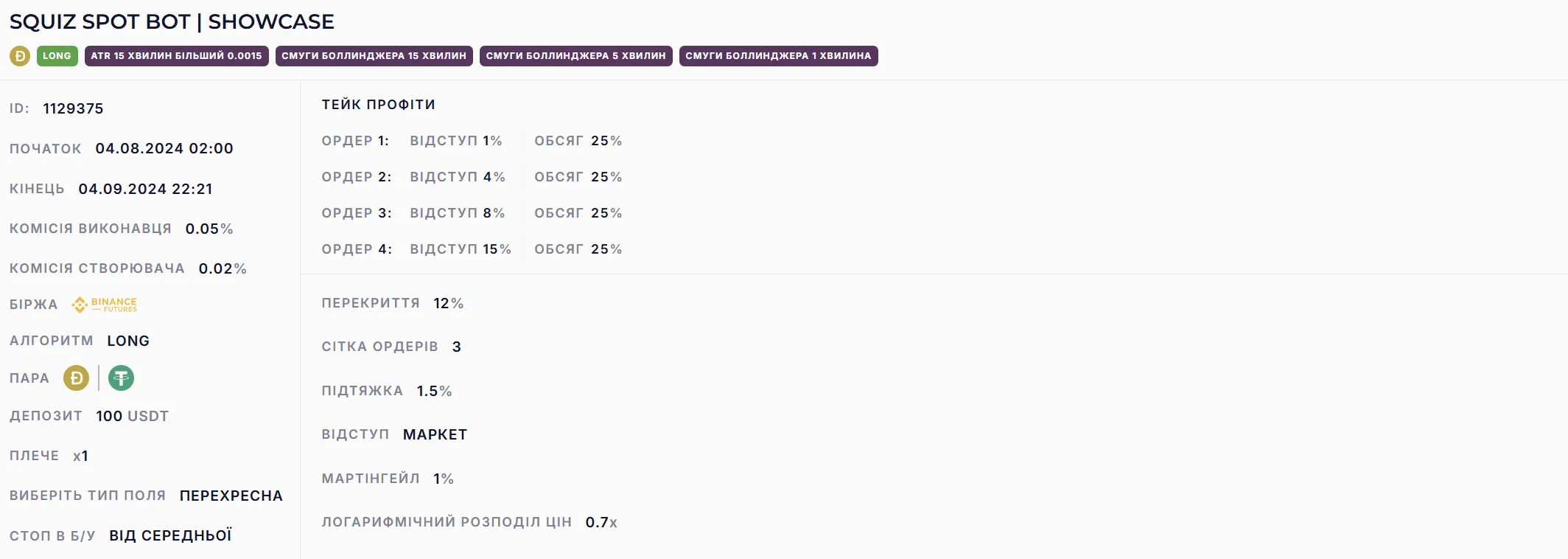The width and height of the screenshot is (1568, 559).
Task: Select the ATR 15 хвилин більший 0.0015 tag
Action: click(x=176, y=56)
